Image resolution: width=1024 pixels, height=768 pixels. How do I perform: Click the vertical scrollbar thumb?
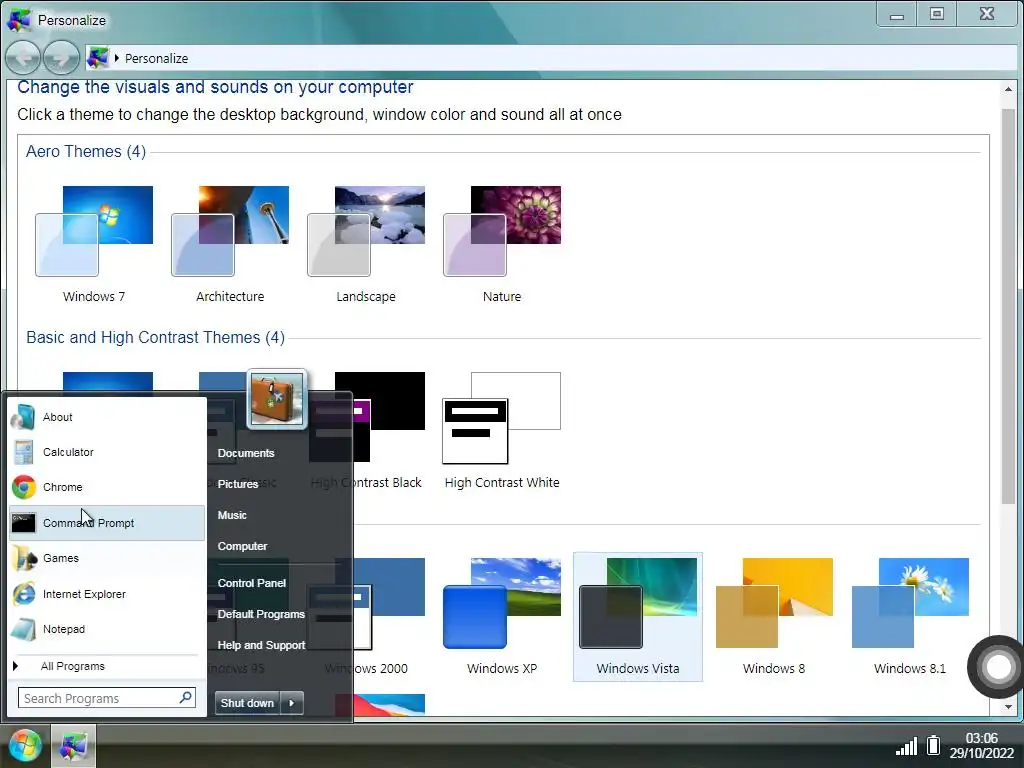click(1008, 306)
